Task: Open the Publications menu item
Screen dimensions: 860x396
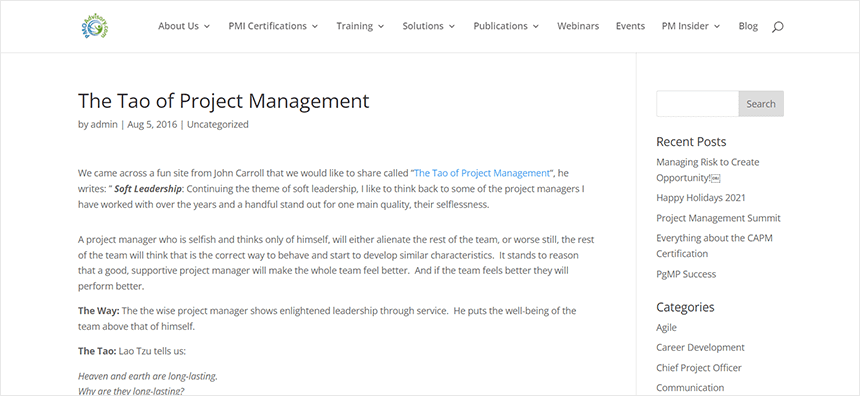Action: 500,26
